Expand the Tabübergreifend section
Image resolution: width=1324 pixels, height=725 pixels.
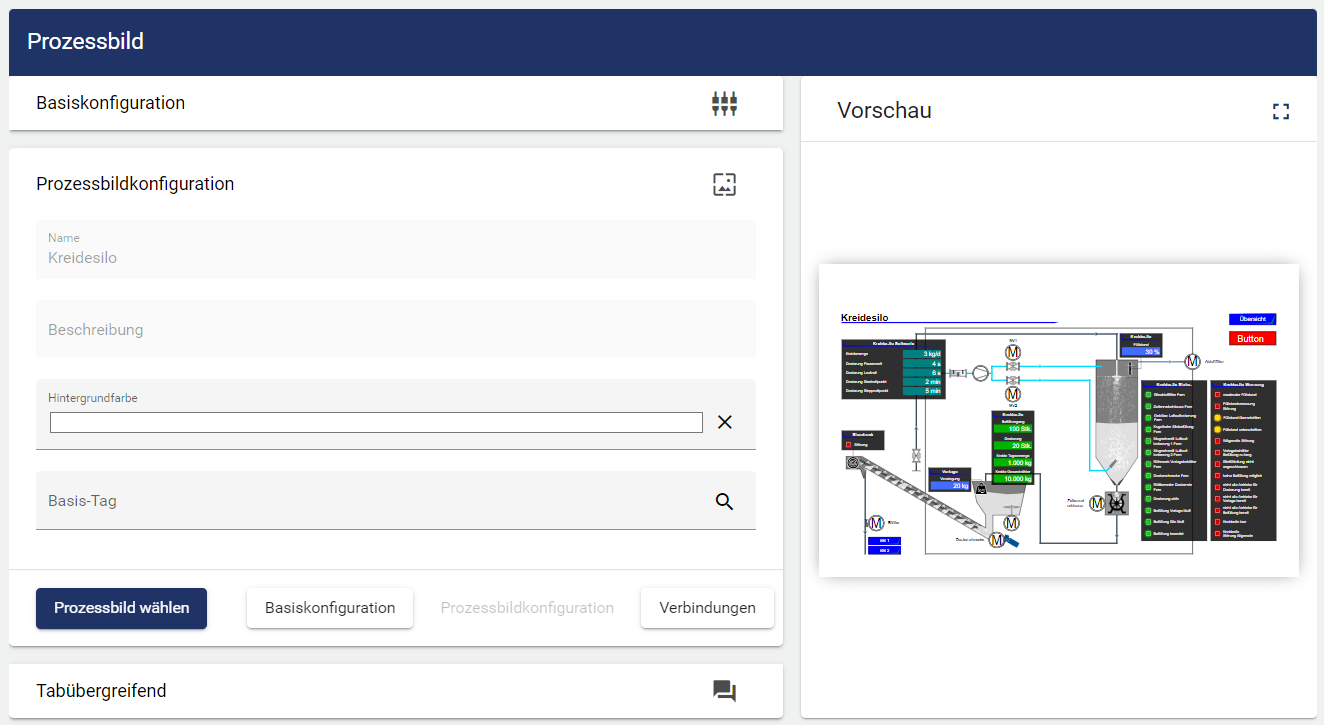point(101,691)
